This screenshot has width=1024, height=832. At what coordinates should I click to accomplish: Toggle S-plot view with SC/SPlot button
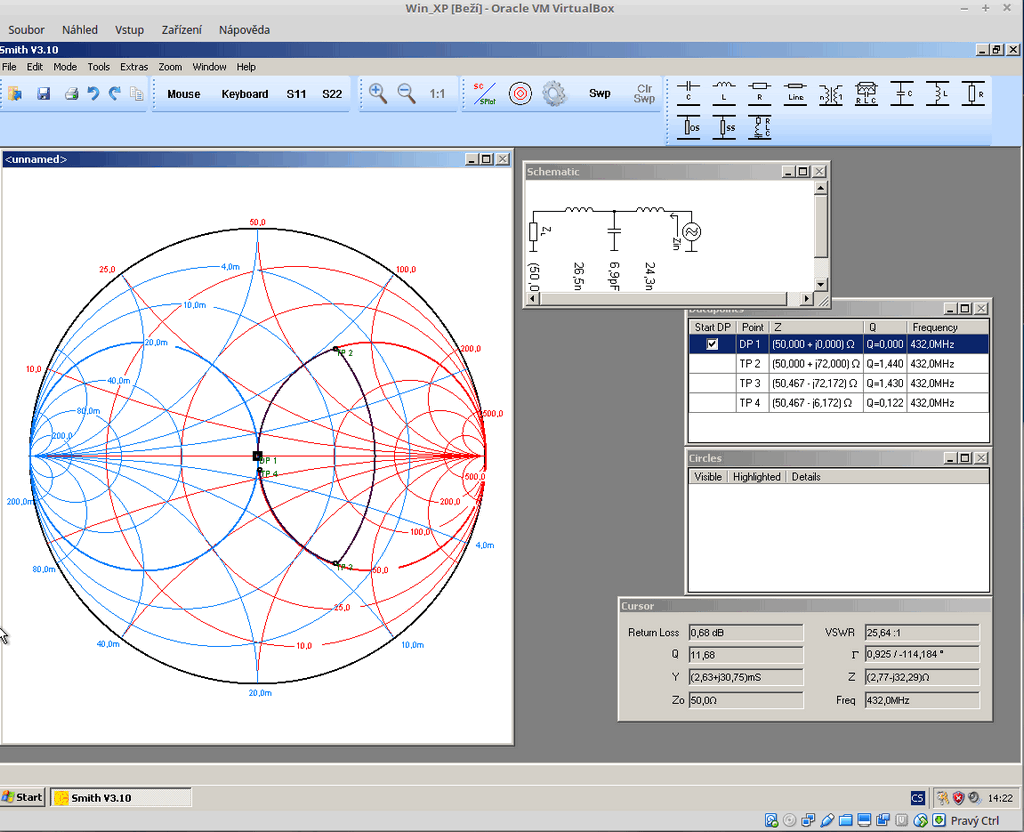coord(485,94)
